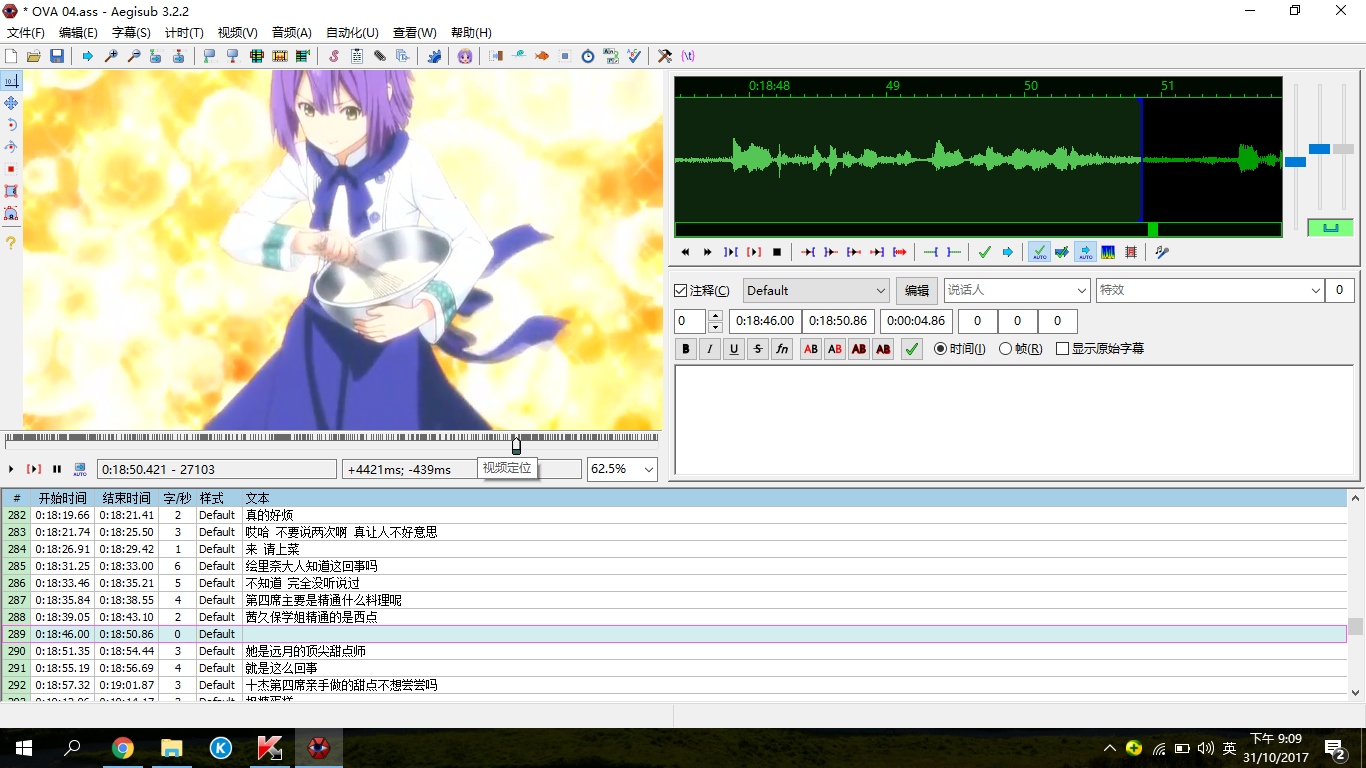Open the Timing Post-Processor clock icon
This screenshot has width=1366, height=768.
(x=588, y=56)
